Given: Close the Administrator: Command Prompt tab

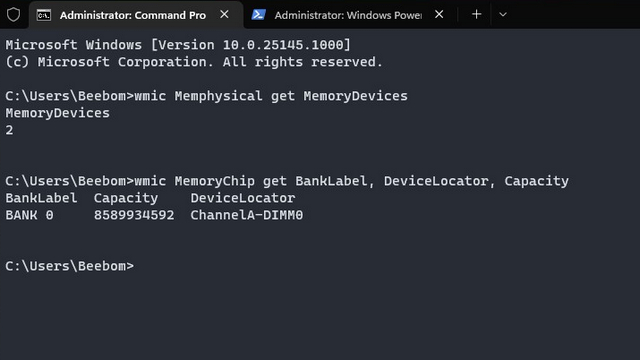Looking at the screenshot, I should (x=224, y=14).
